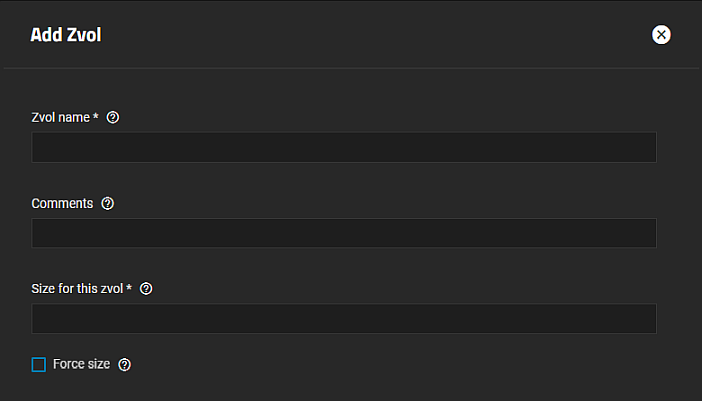Image resolution: width=702 pixels, height=401 pixels.
Task: Click the question mark after Zvol name
Action: tap(113, 118)
